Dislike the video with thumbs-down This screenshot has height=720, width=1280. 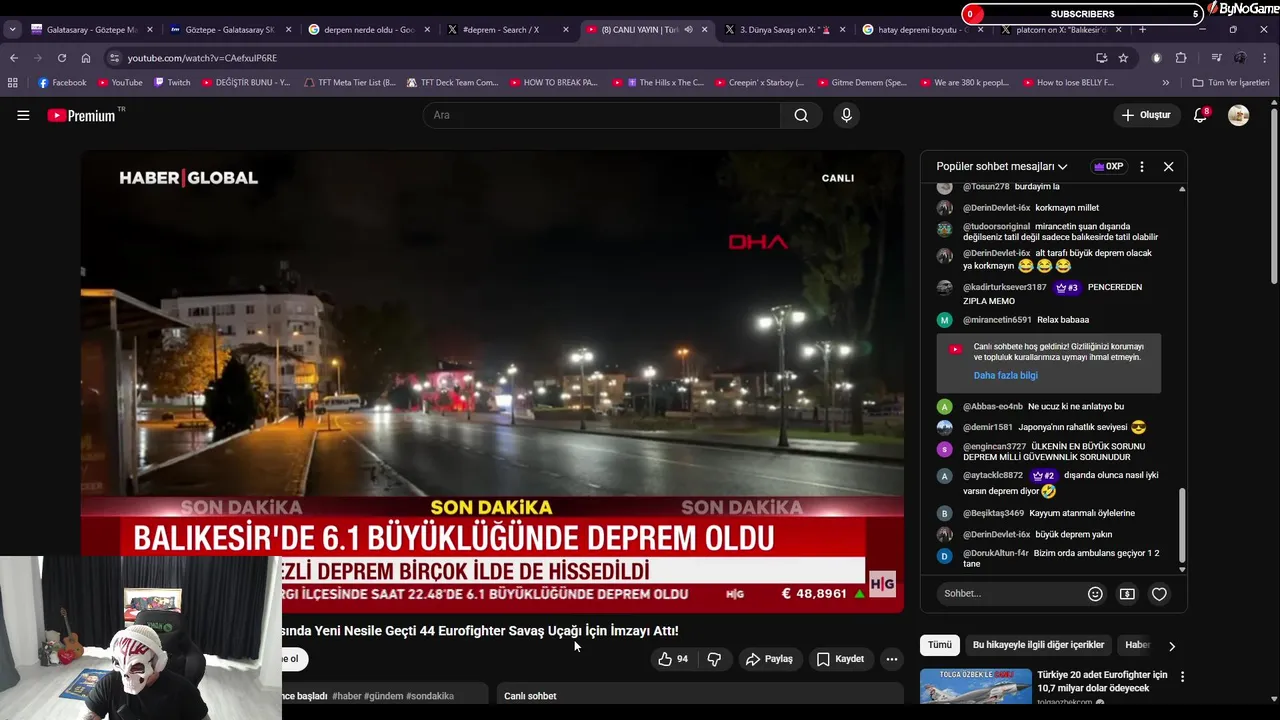714,659
